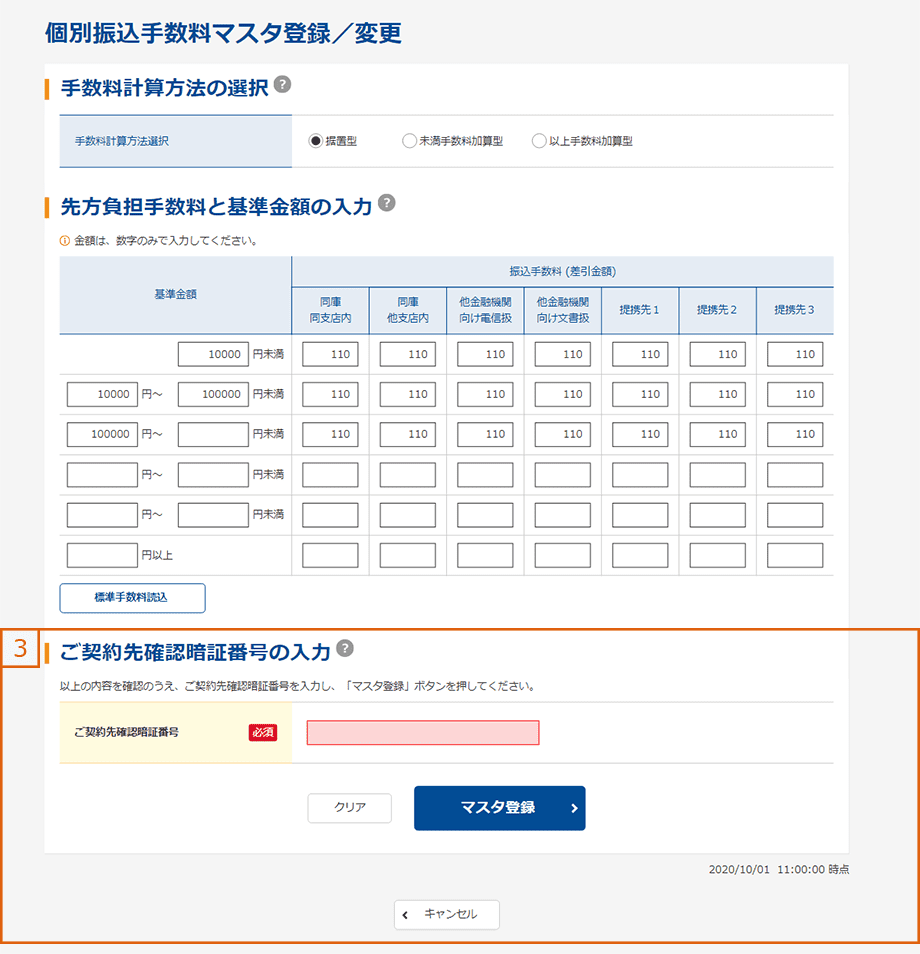Image resolution: width=920 pixels, height=954 pixels.
Task: Click second row 提携先3 fee field
Action: pyautogui.click(x=795, y=394)
